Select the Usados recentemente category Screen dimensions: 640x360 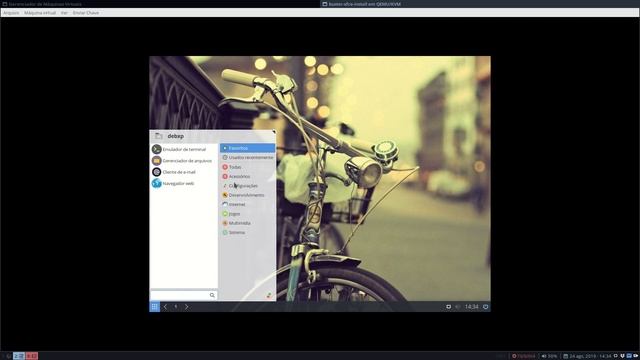[247, 158]
